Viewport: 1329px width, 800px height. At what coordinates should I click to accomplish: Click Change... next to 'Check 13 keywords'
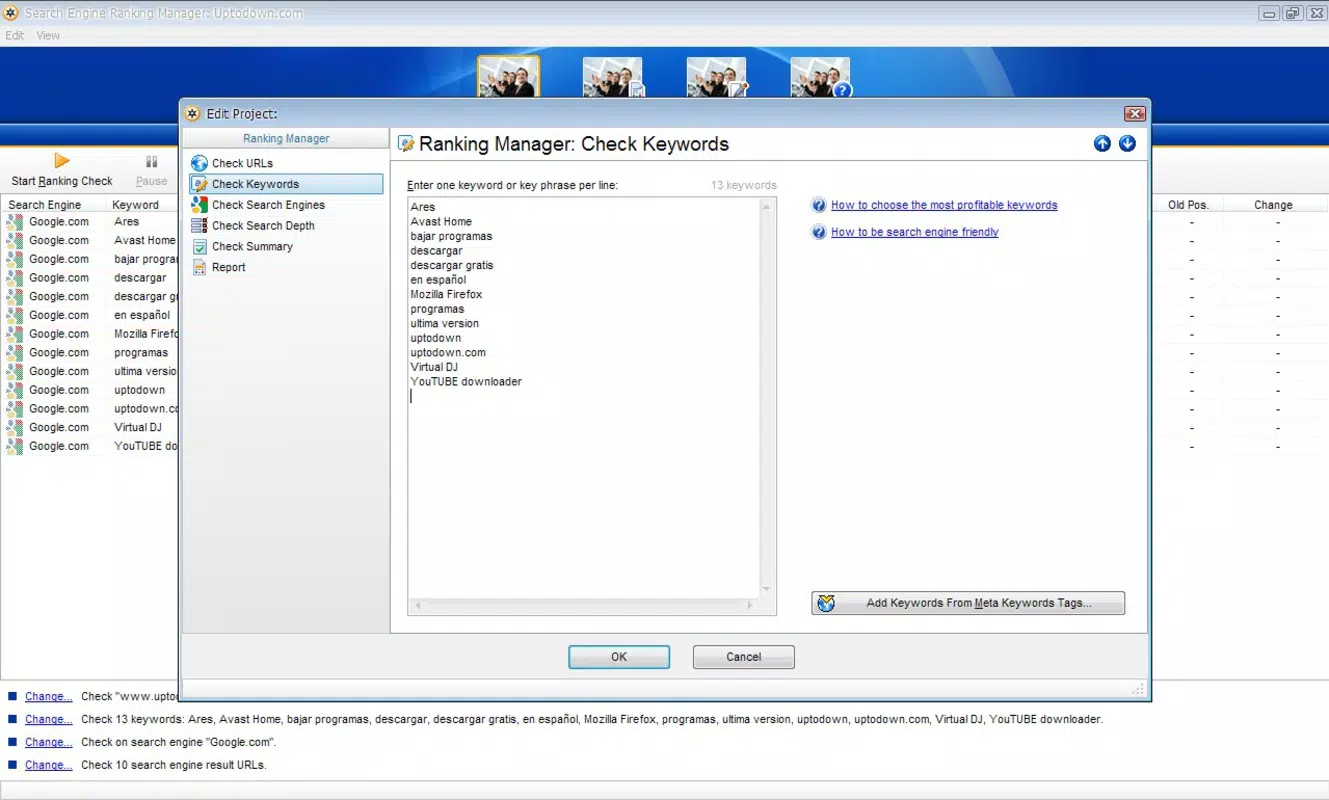click(x=49, y=719)
